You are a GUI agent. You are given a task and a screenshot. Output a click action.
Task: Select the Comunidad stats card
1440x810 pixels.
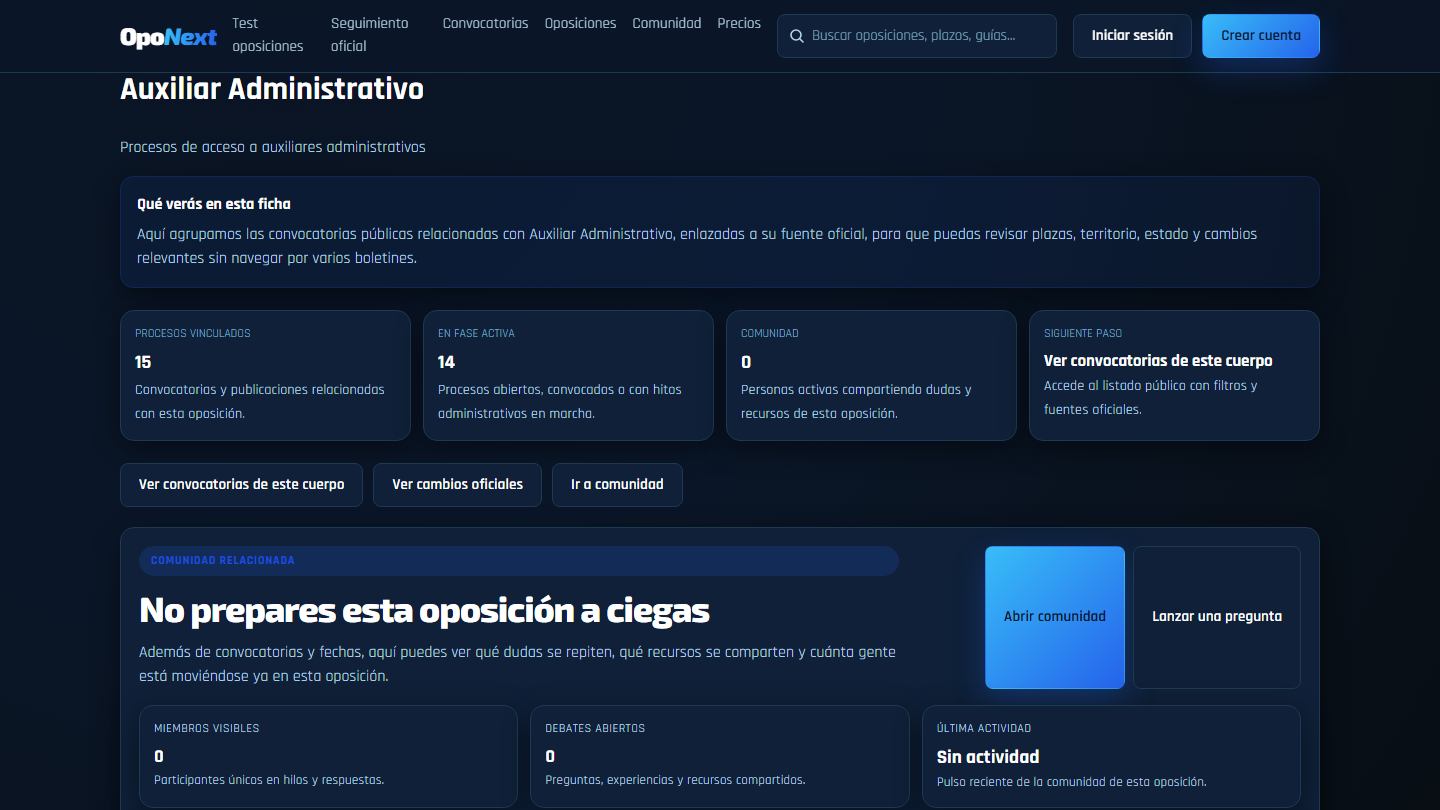pyautogui.click(x=871, y=375)
